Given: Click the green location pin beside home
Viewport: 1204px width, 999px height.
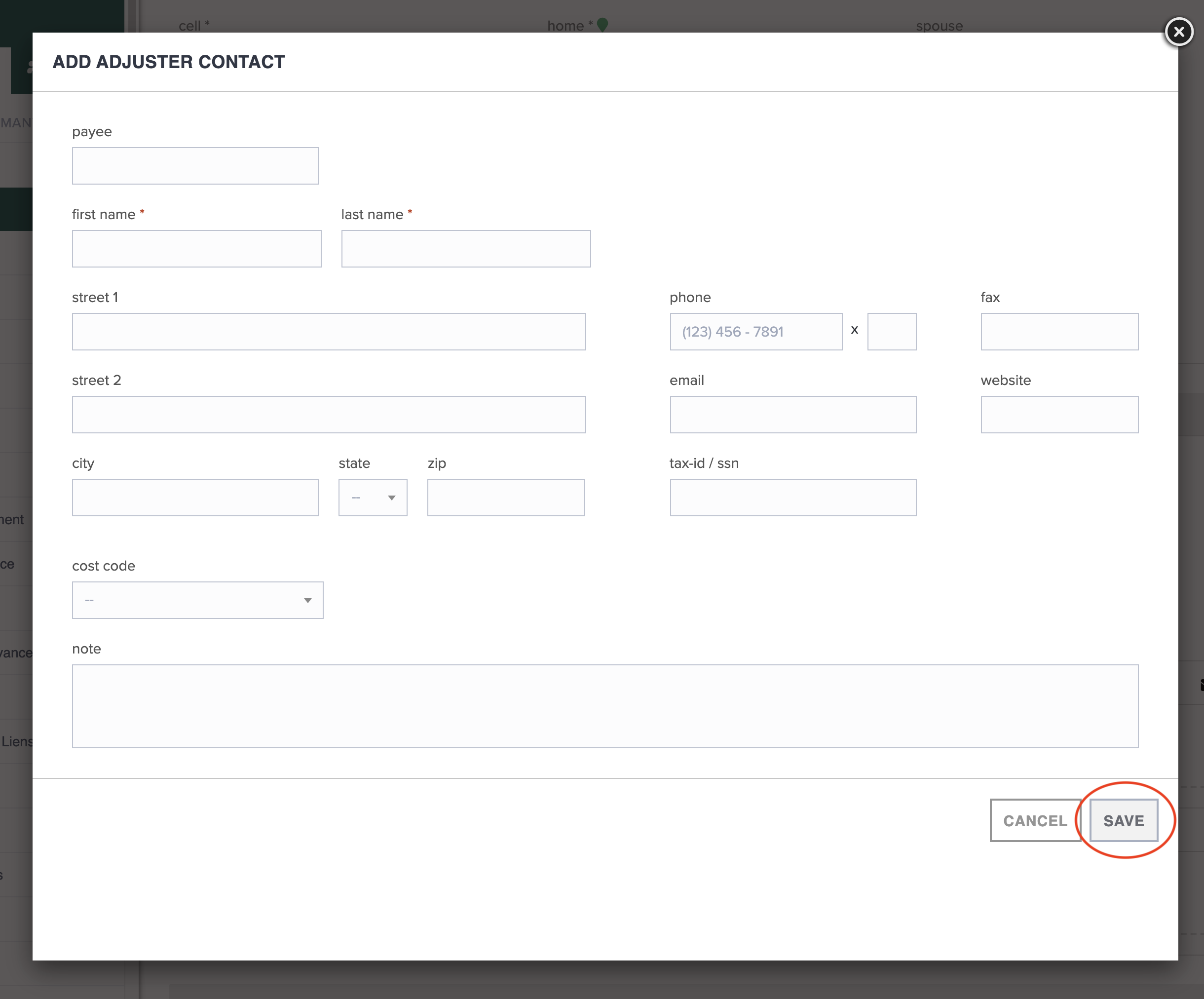Looking at the screenshot, I should 602,25.
